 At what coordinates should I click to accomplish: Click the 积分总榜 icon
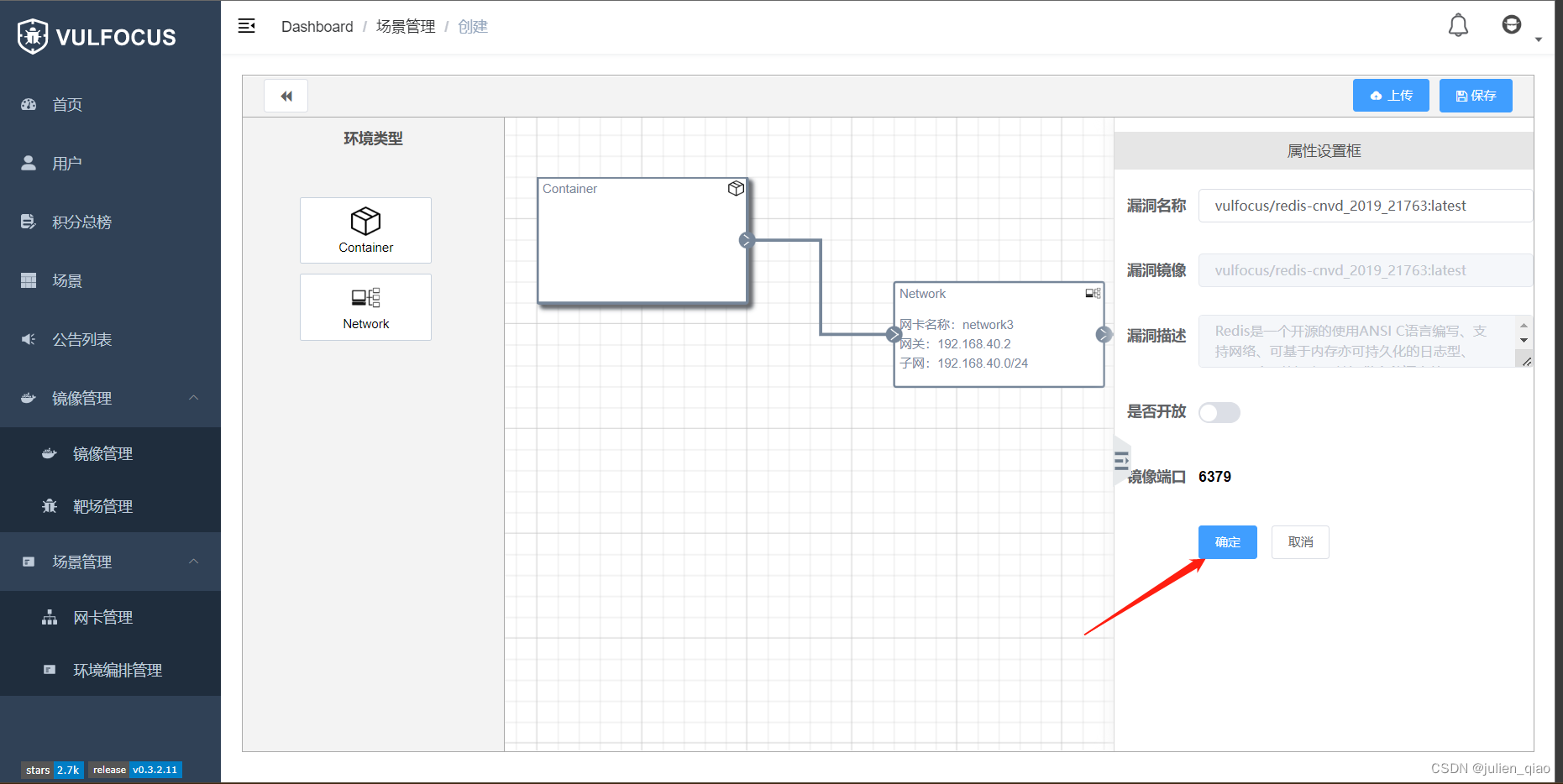29,222
